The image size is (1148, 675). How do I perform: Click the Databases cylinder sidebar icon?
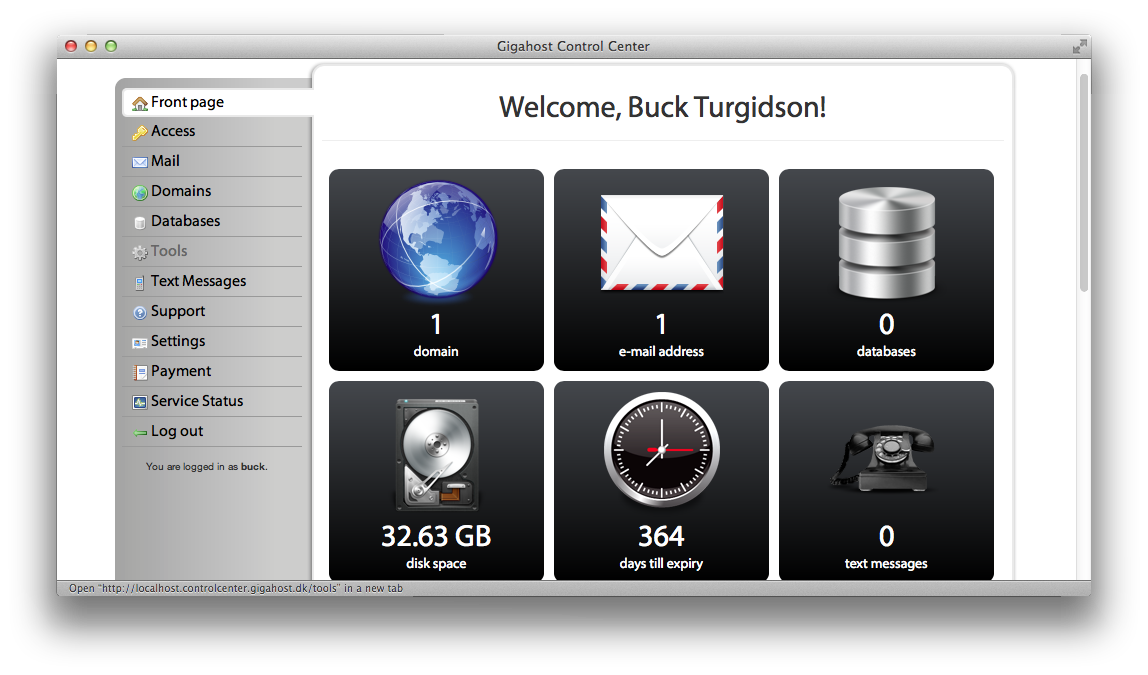coord(140,223)
